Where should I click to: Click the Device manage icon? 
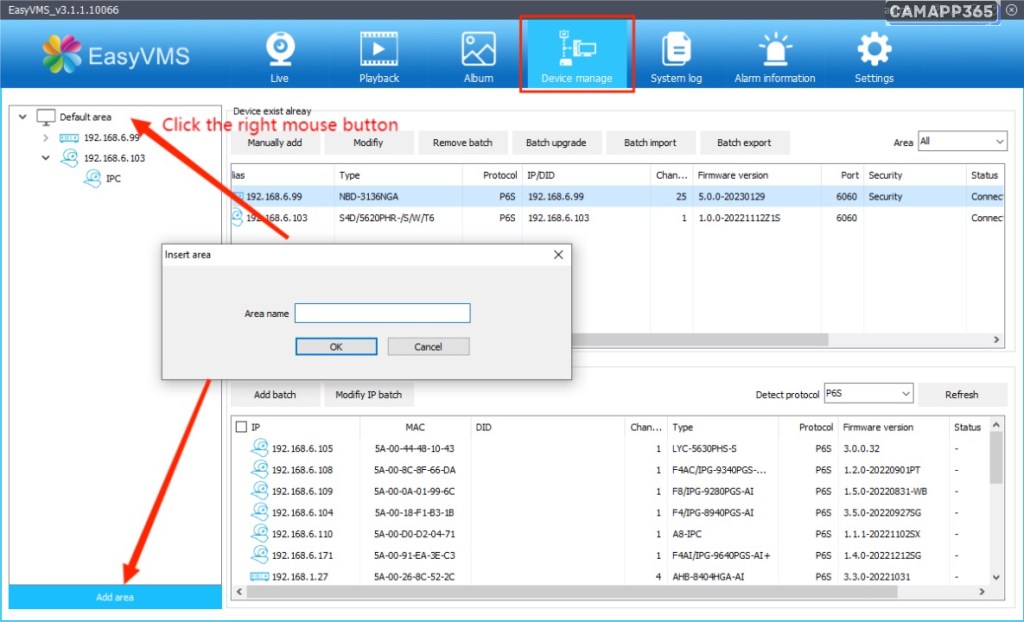576,49
